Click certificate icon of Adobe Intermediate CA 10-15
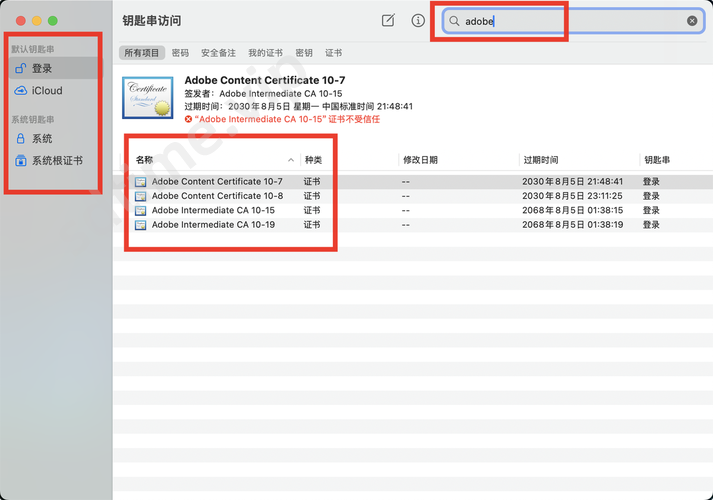This screenshot has width=713, height=500. [x=141, y=210]
